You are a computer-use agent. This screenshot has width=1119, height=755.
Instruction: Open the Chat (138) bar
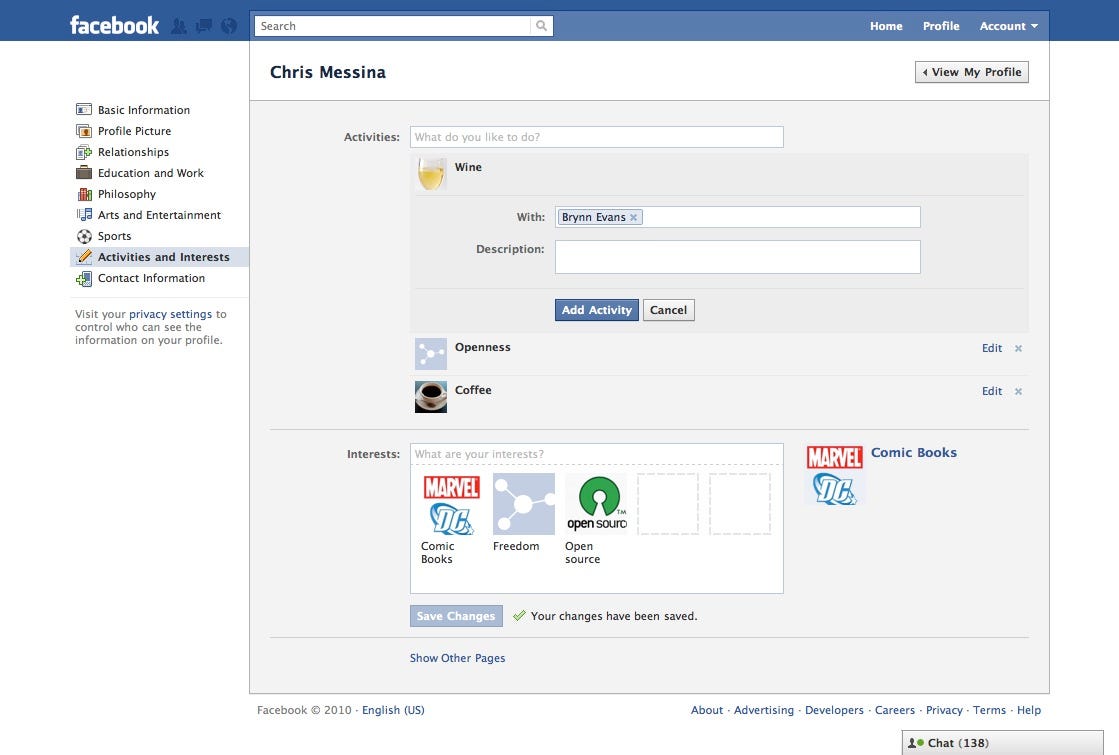click(1003, 743)
